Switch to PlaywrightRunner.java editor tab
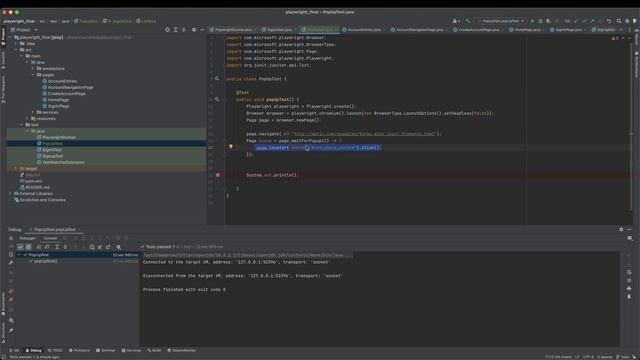This screenshot has width=640, height=360. pyautogui.click(x=233, y=30)
